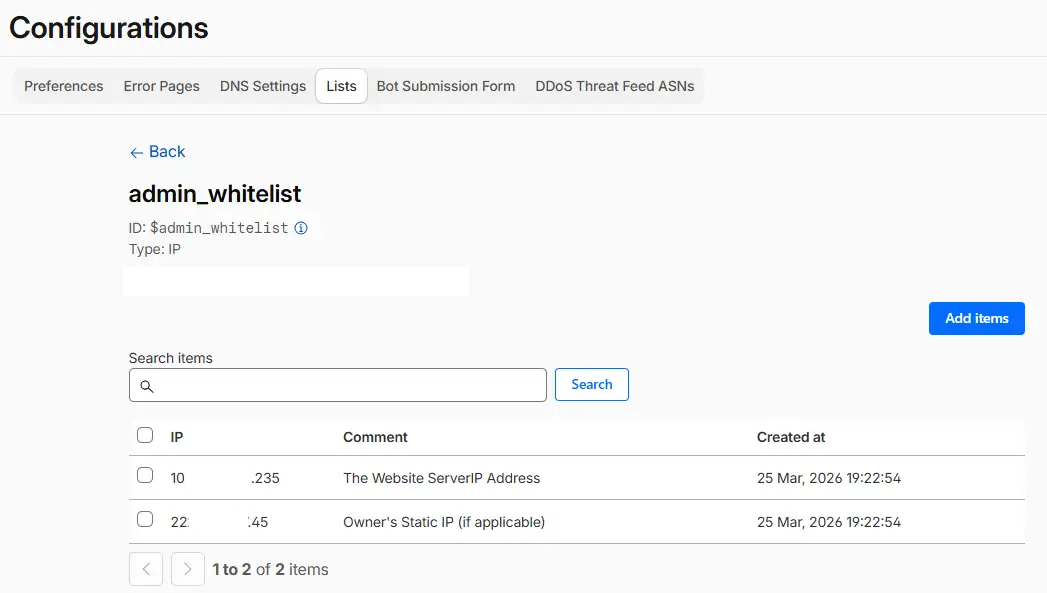Switch to DDoS Threat Feed ASNs tab
This screenshot has width=1047, height=593.
[615, 86]
